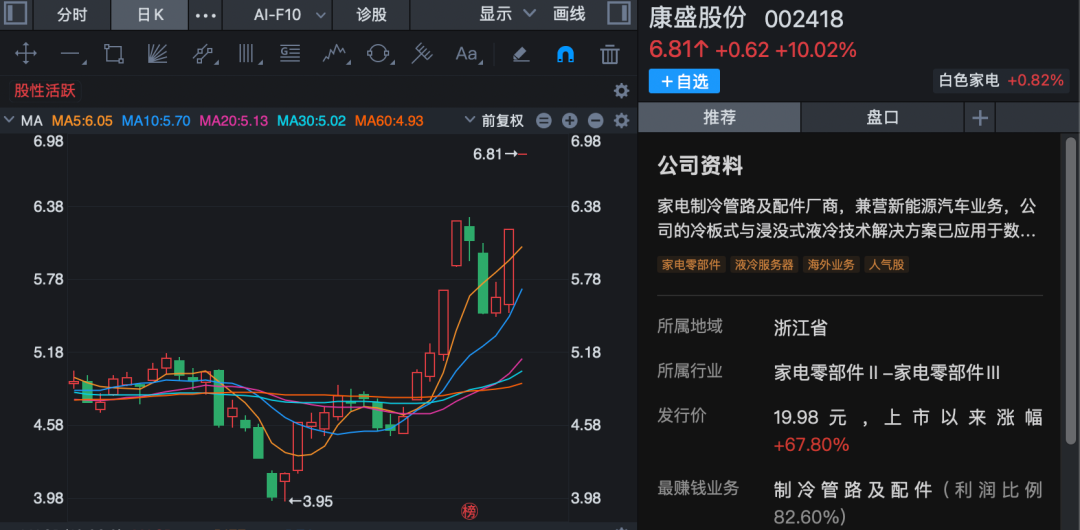
Task: Toggle the right sidebar panel
Action: [618, 14]
